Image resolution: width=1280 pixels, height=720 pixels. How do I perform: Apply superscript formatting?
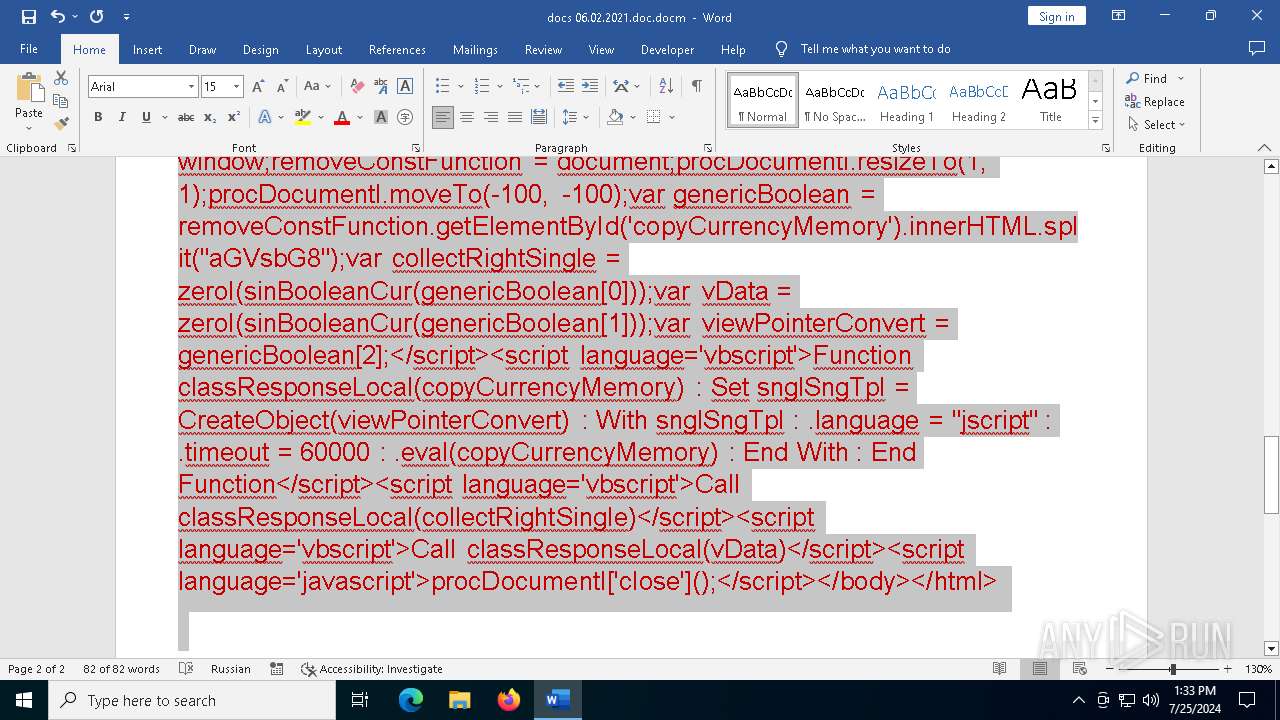point(233,117)
